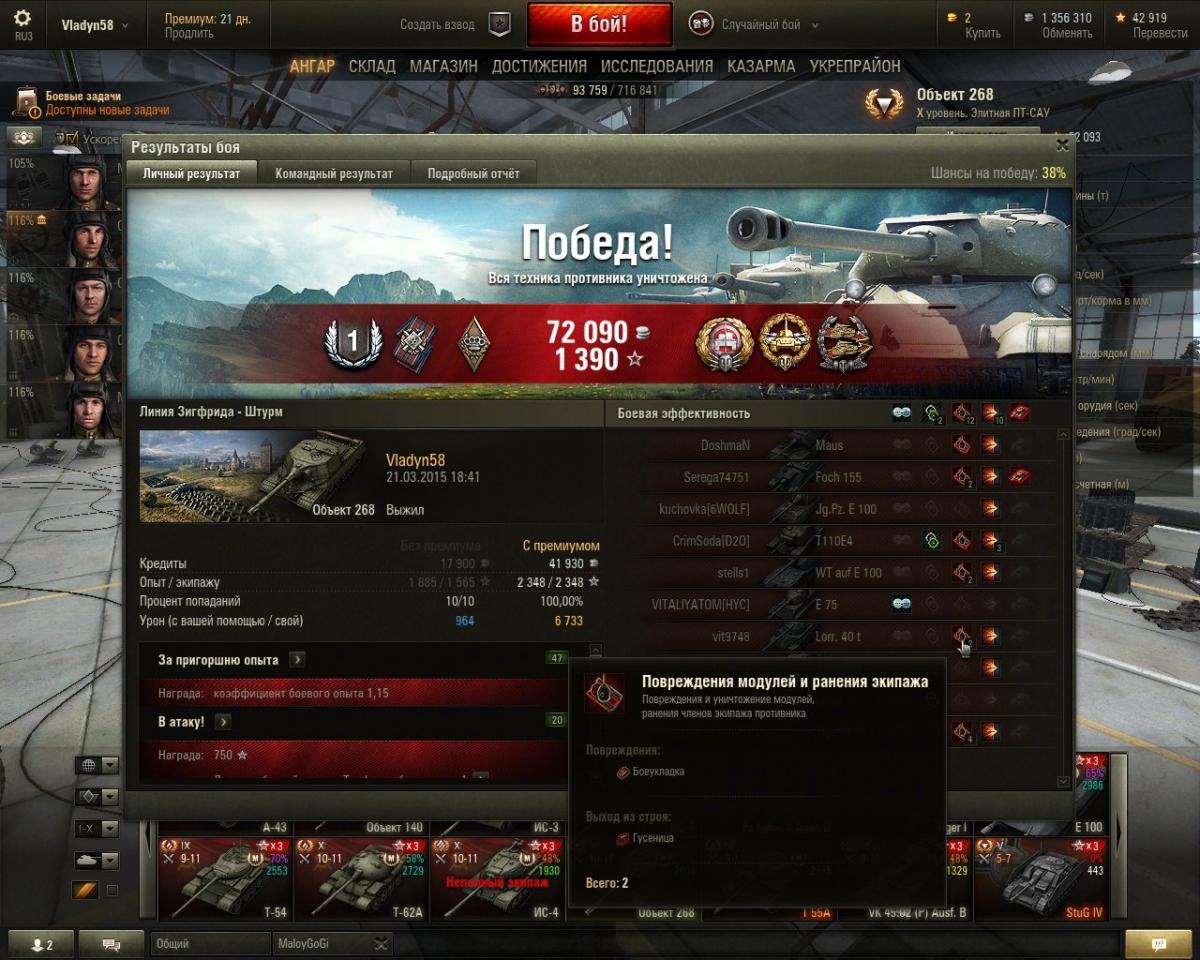Open the ИССЛЕДОВАНИЯ menu
Screen dimensions: 1200x960
pyautogui.click(x=657, y=66)
